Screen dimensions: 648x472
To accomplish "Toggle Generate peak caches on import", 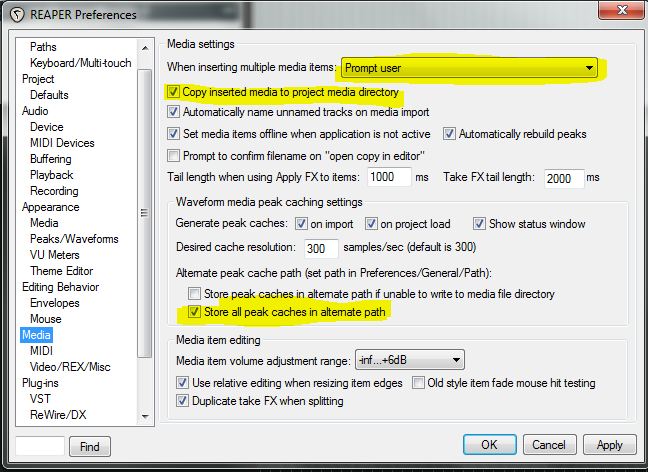I will [x=301, y=224].
